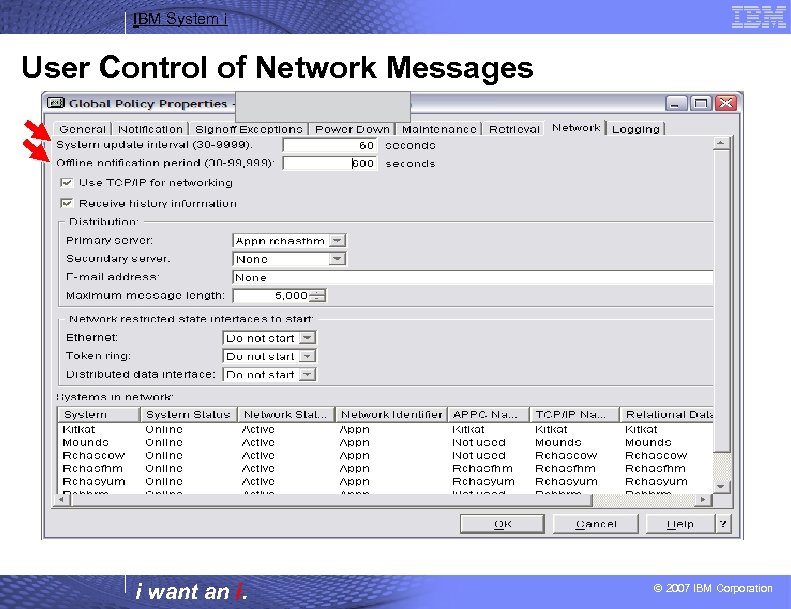Viewport: 791px width, 609px height.
Task: Switch to the Retrieval tab
Action: coord(514,129)
